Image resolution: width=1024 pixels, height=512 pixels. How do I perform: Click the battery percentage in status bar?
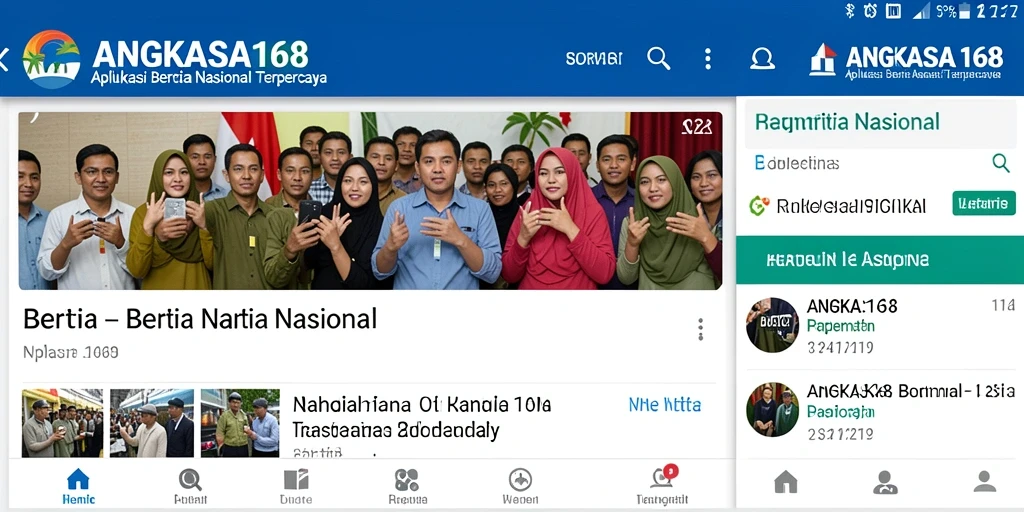[x=946, y=10]
